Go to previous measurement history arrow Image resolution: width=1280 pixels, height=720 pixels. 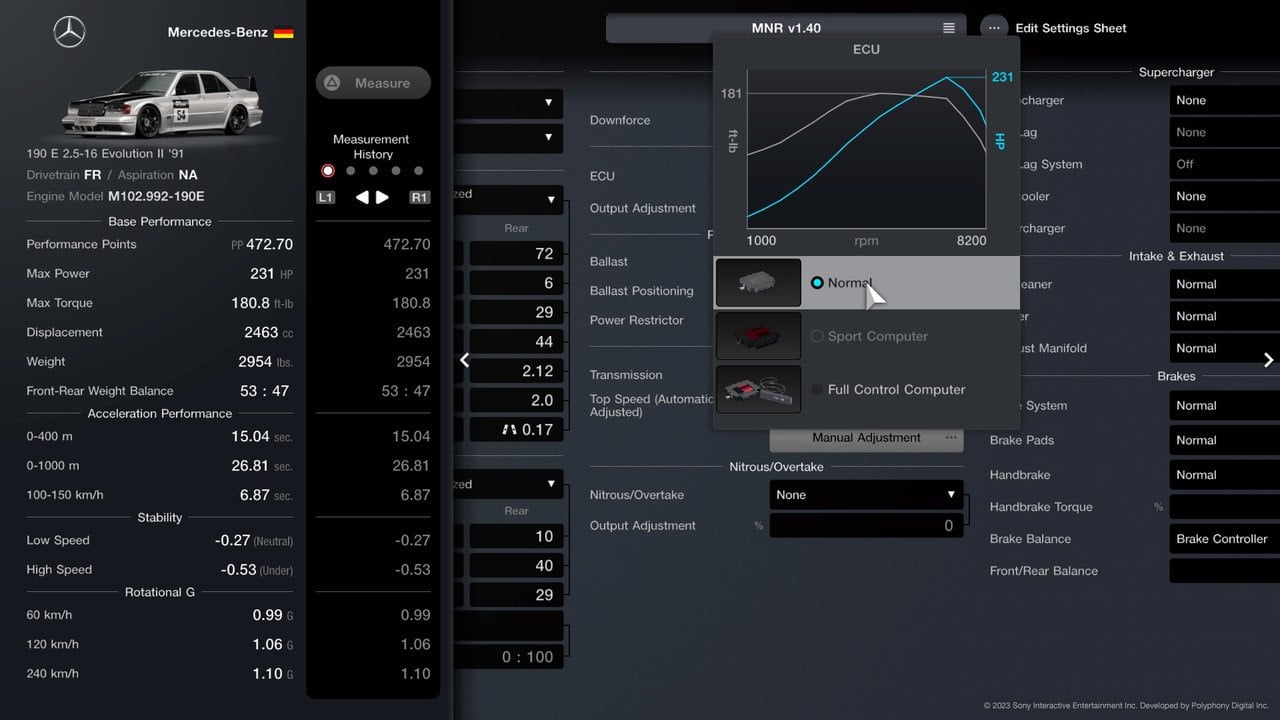[362, 197]
